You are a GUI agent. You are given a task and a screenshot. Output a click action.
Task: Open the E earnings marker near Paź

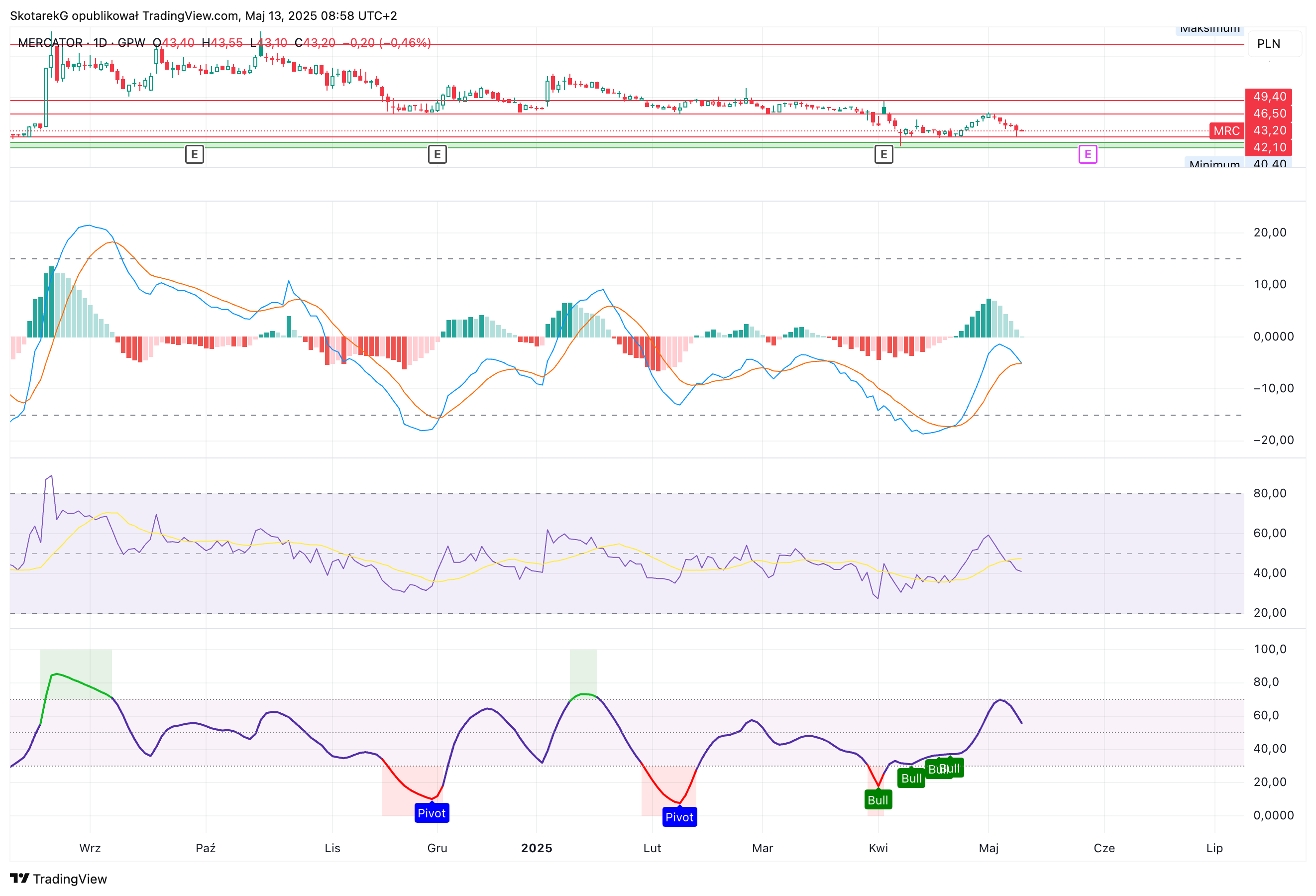point(194,154)
